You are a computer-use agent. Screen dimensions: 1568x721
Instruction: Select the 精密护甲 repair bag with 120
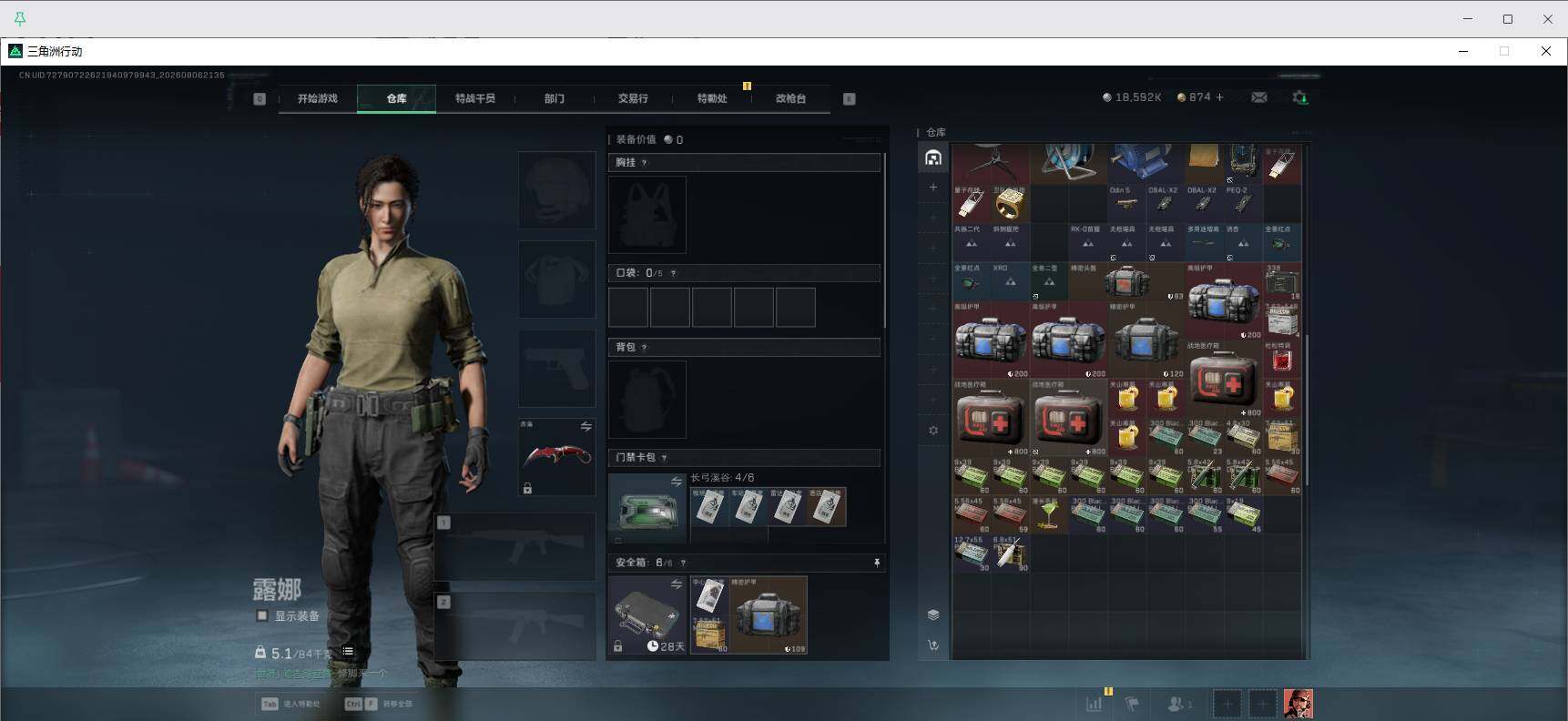(x=1145, y=340)
